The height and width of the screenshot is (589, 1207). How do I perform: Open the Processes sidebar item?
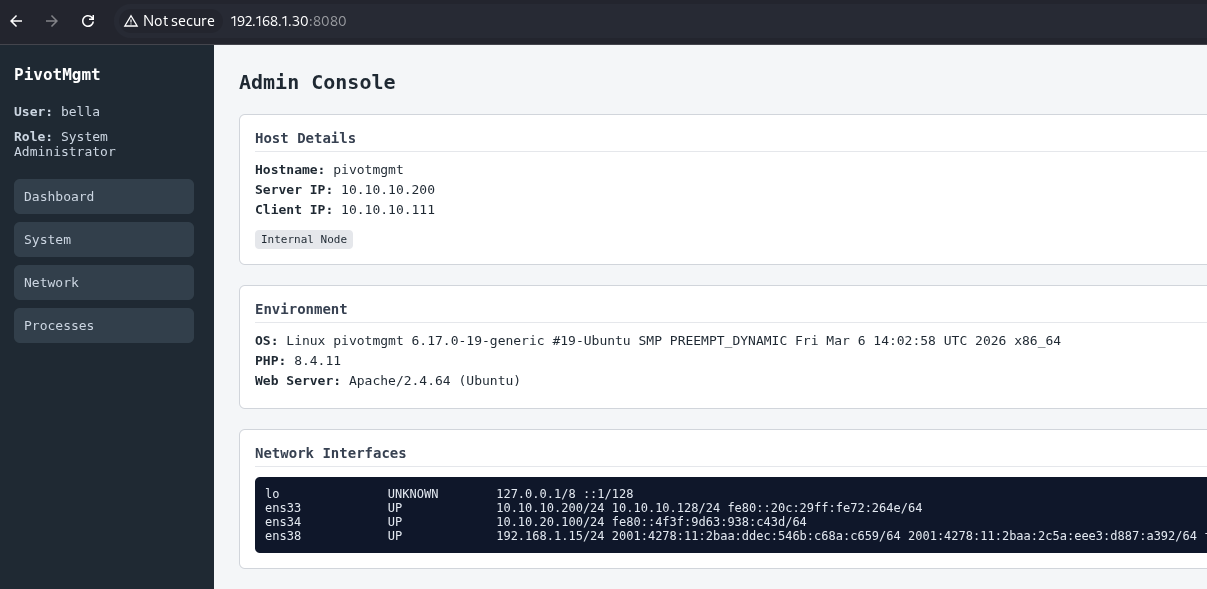[104, 325]
